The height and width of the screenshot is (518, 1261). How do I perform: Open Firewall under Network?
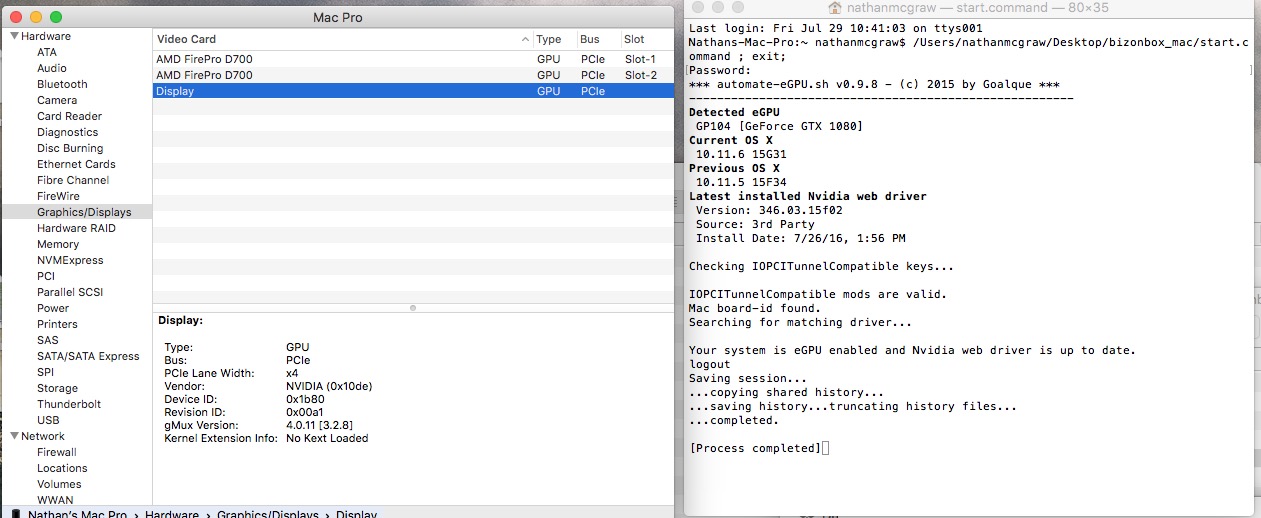click(x=57, y=452)
